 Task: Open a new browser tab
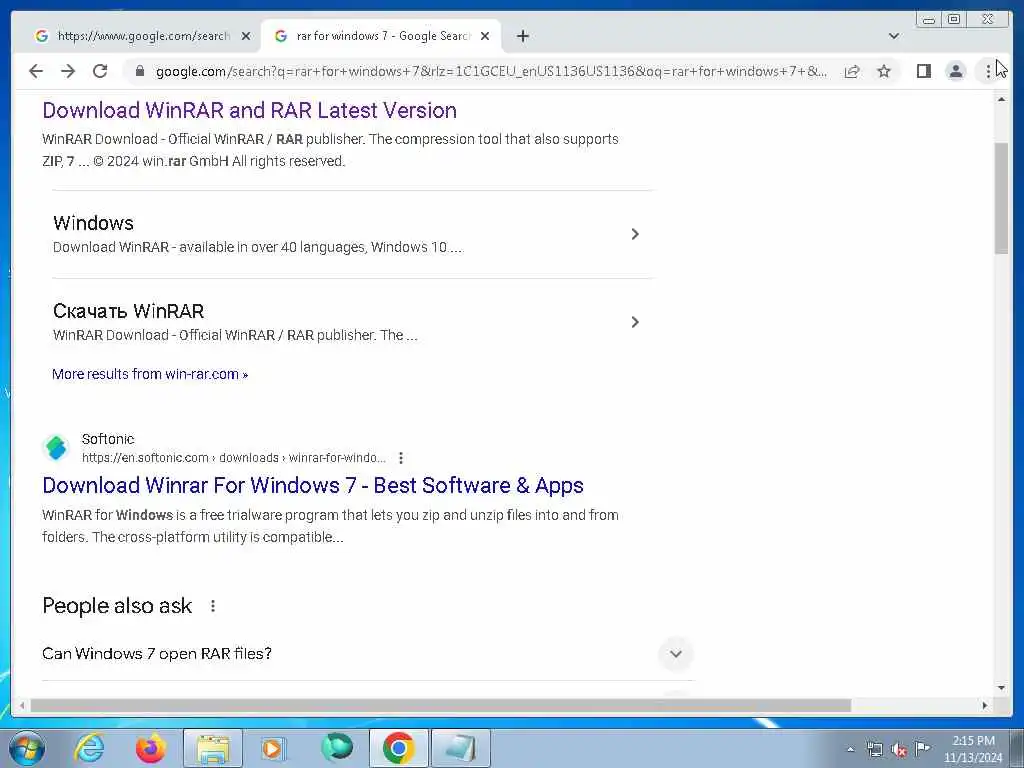522,36
